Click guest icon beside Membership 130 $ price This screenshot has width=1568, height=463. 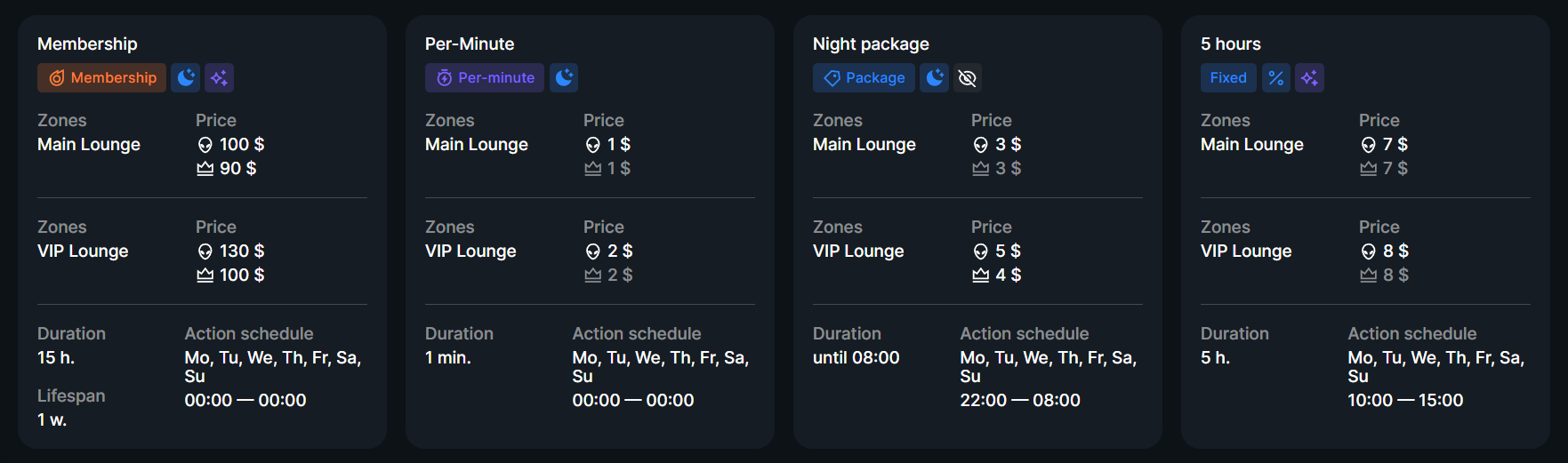tap(205, 251)
